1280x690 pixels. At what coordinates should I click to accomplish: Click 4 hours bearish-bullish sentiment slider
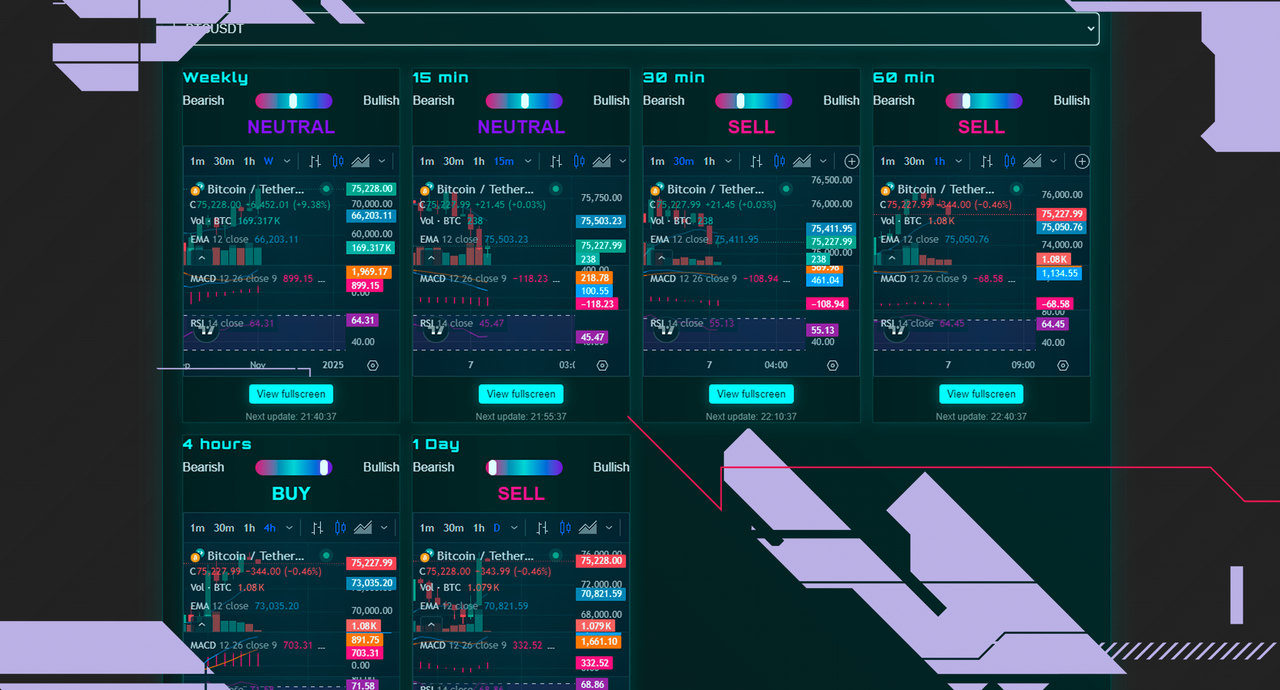293,468
